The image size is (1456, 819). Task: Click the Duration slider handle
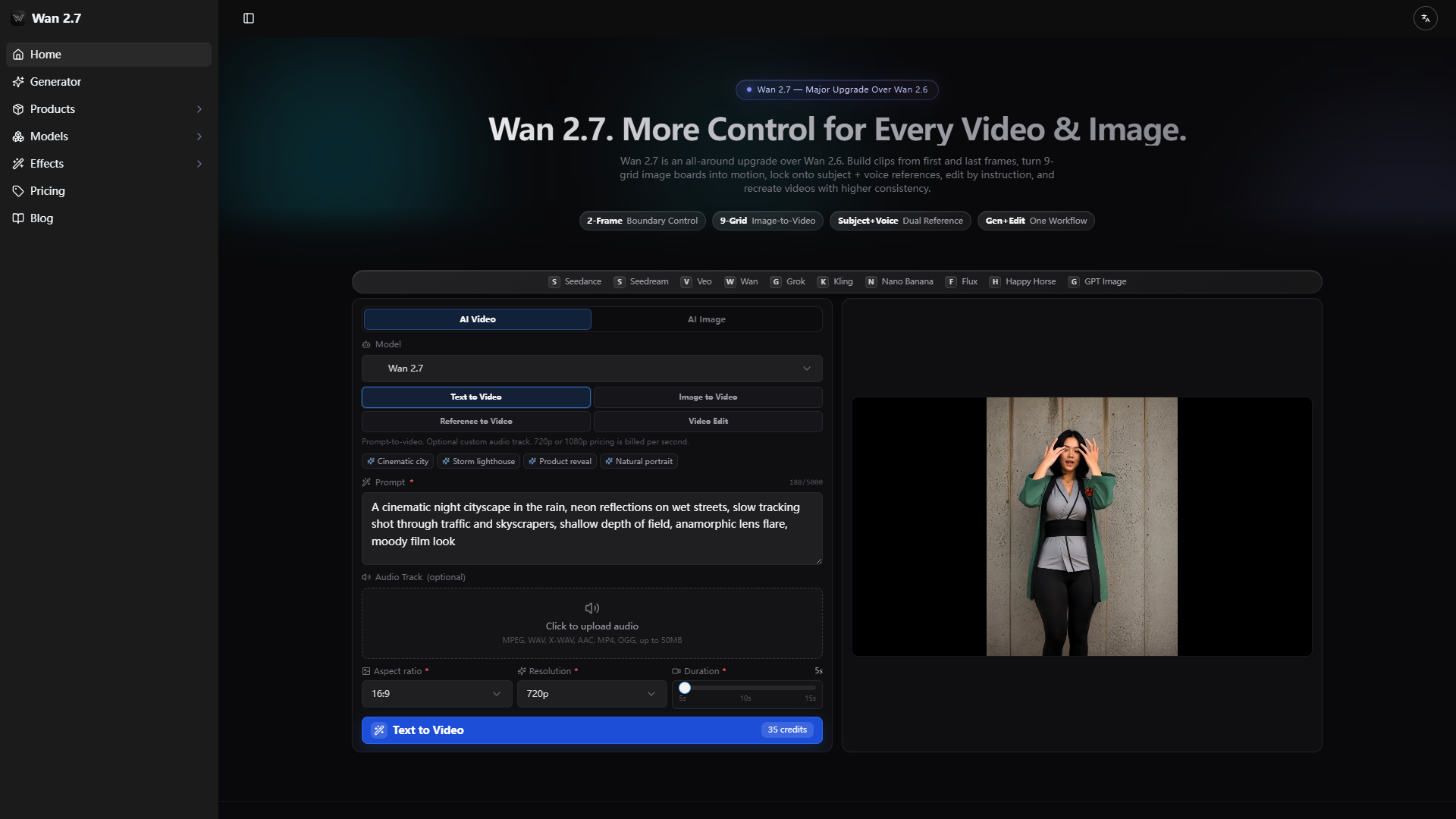[x=685, y=688]
